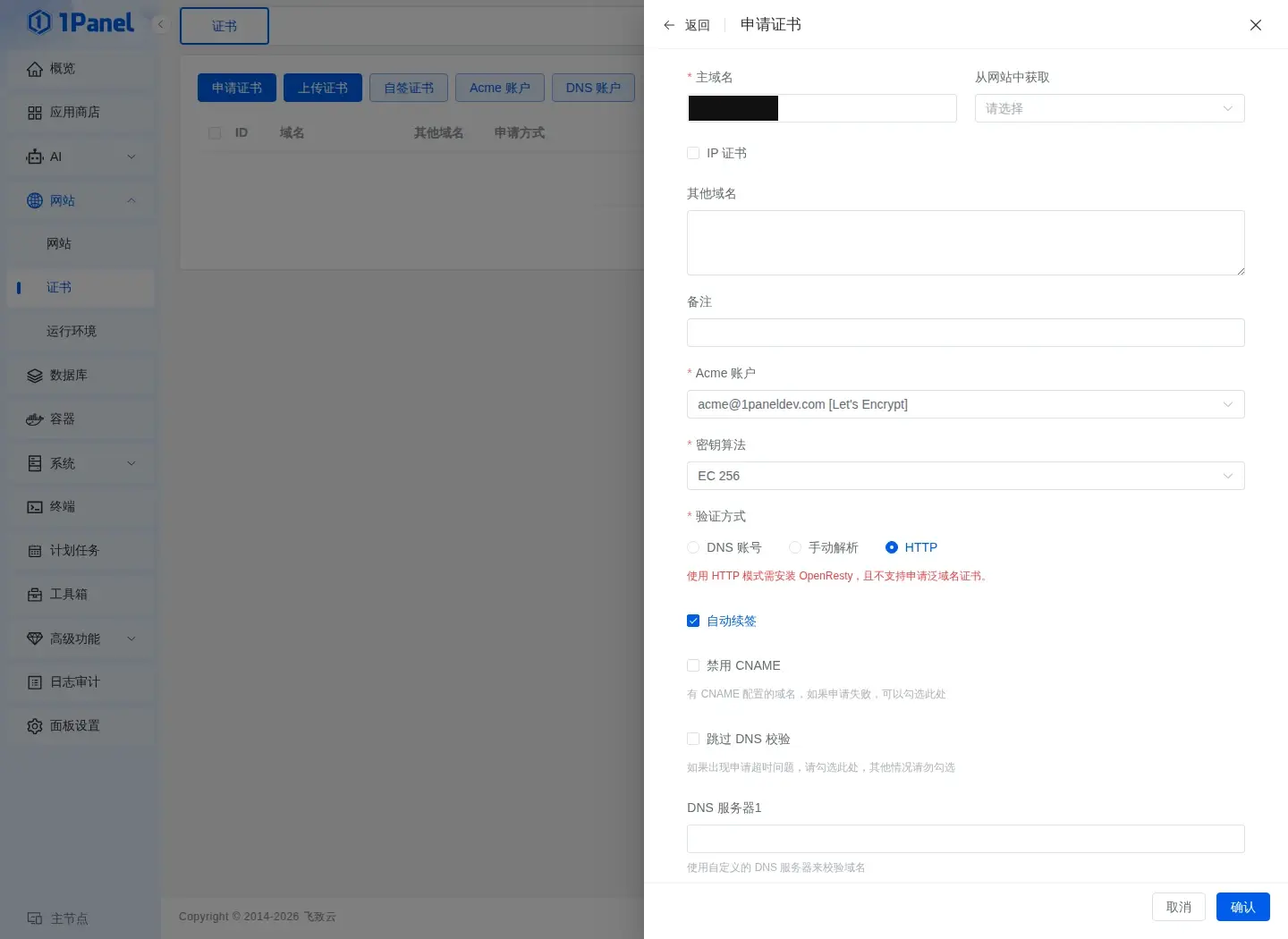The width and height of the screenshot is (1288, 939).
Task: Click the panel settings gear icon
Action: [x=35, y=726]
